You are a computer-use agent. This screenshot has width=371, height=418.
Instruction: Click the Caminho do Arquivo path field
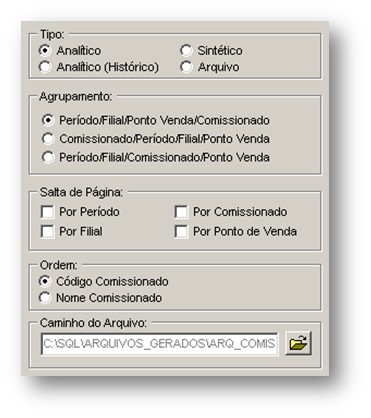pos(159,344)
